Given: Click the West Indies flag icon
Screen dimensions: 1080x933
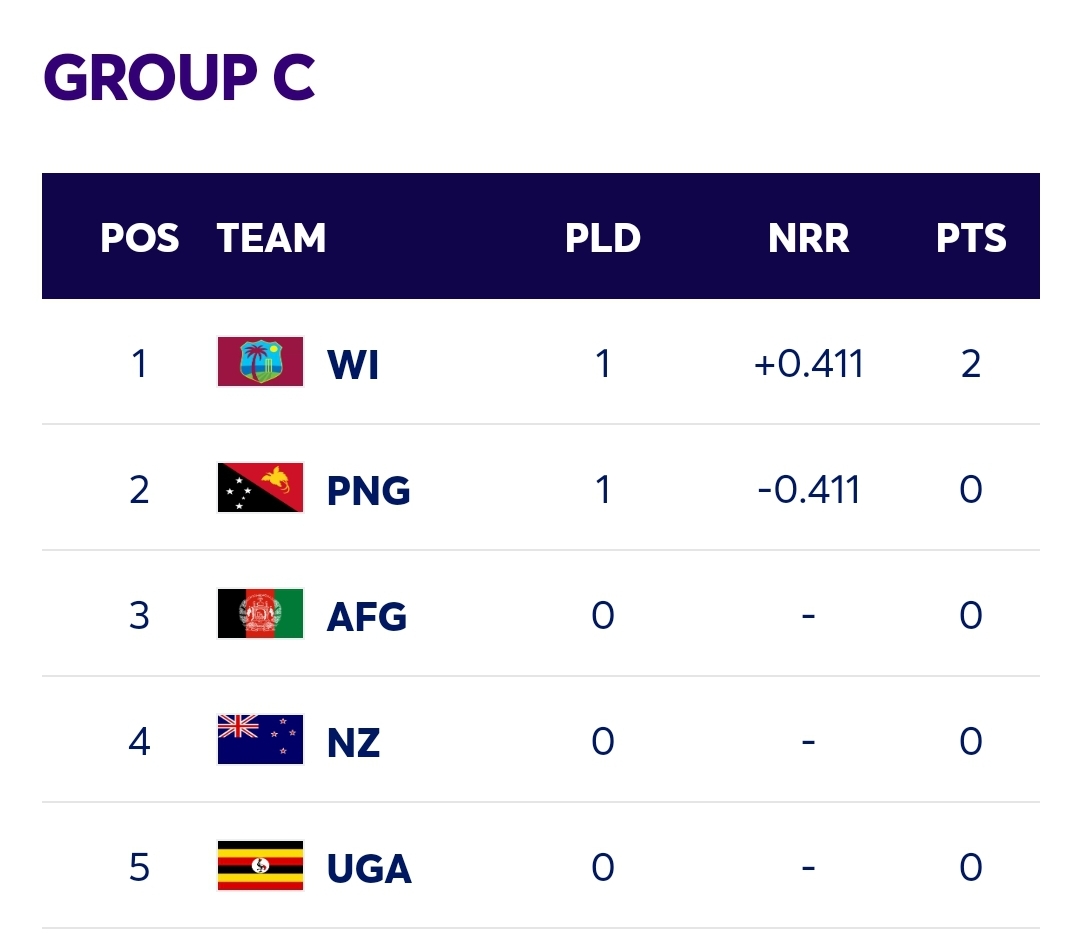Looking at the screenshot, I should (260, 361).
